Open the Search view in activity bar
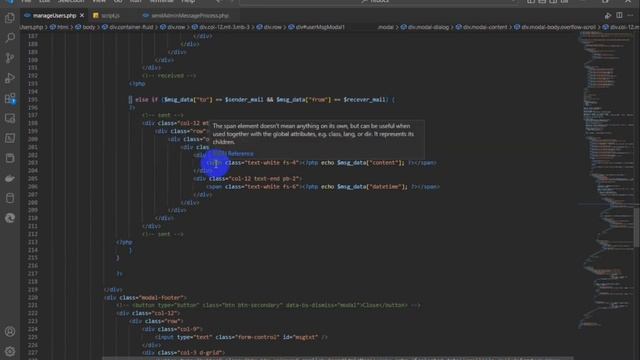 [10, 38]
